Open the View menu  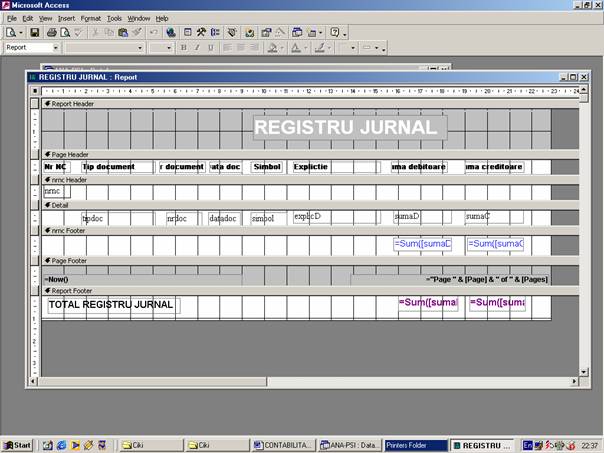[45, 18]
